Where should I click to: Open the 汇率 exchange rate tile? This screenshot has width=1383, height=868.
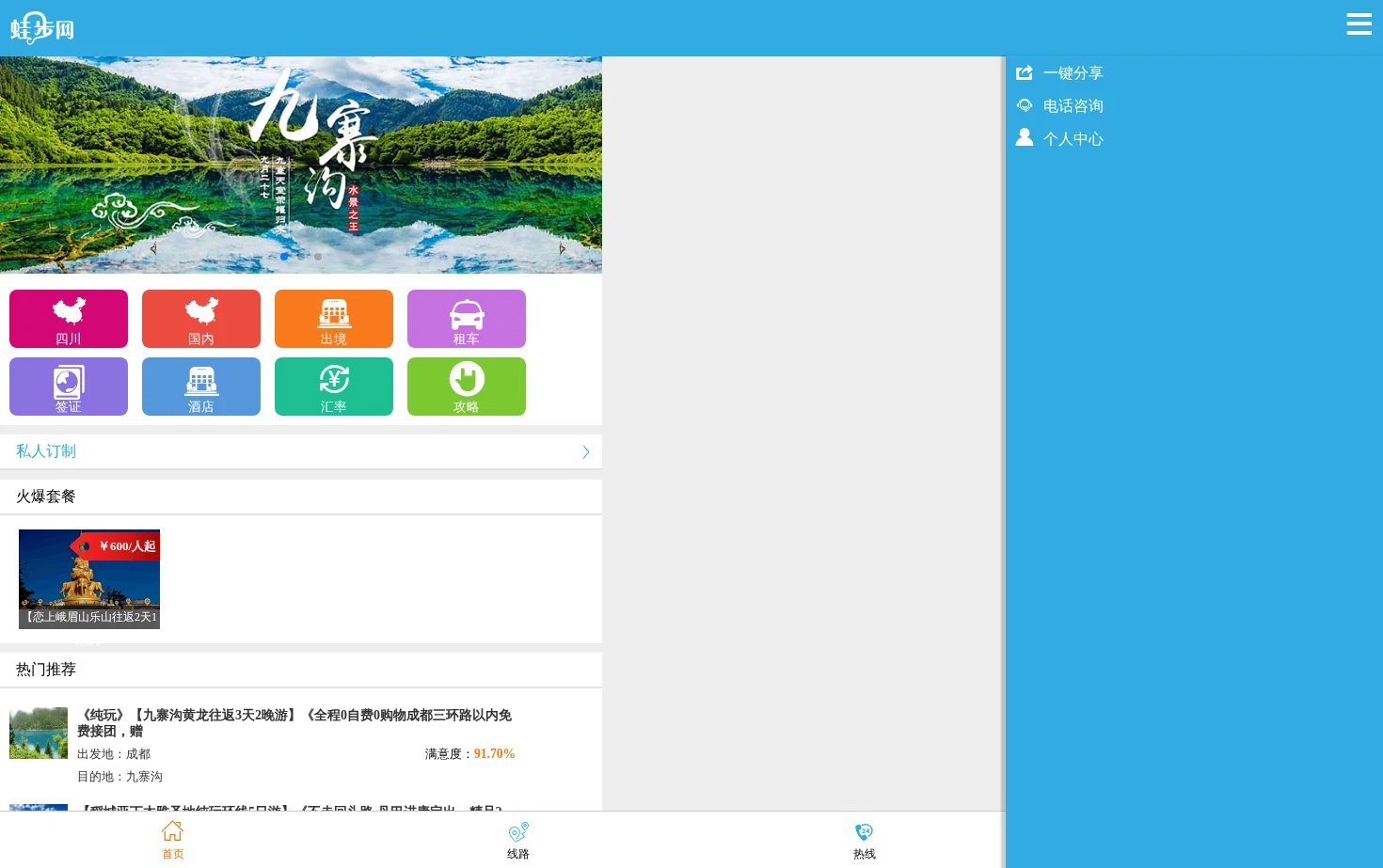pos(334,387)
